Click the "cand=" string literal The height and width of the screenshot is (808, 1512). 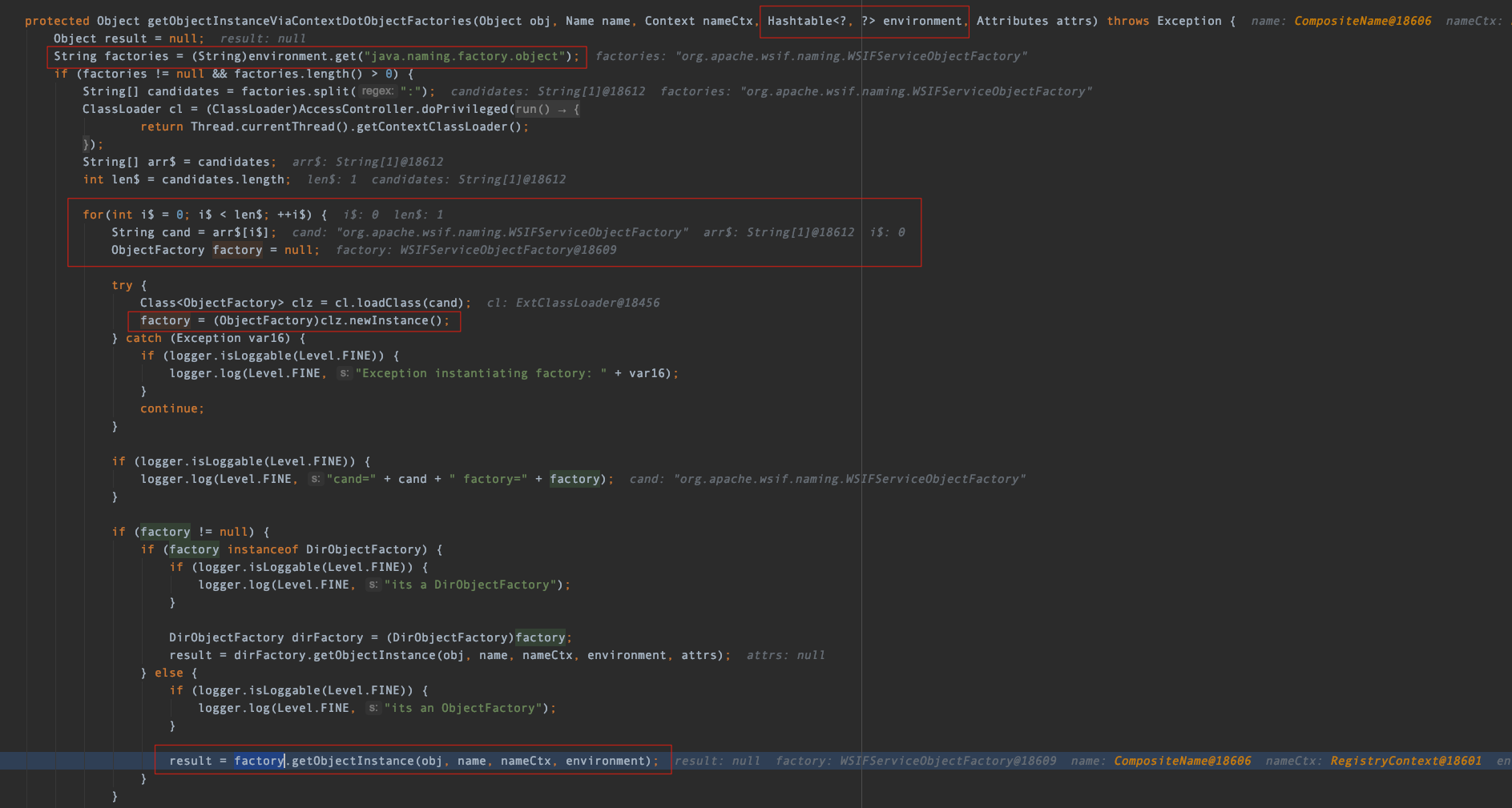(x=351, y=479)
